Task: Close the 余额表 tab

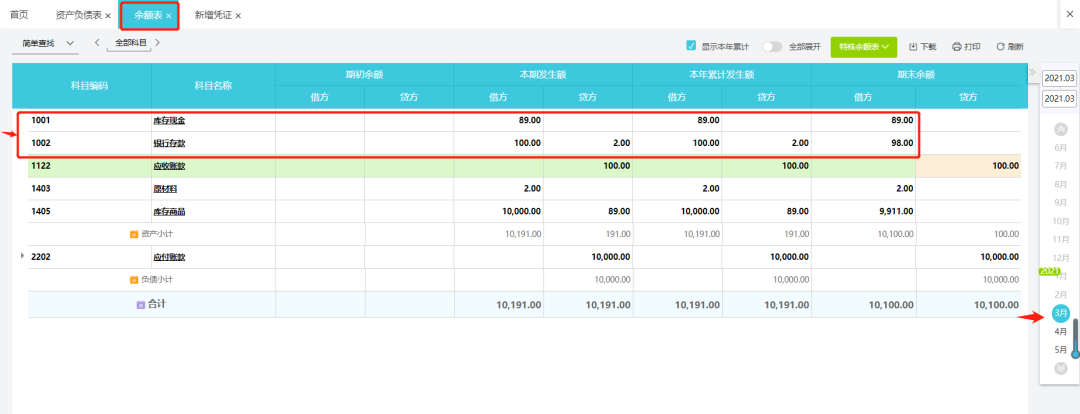Action: 169,16
